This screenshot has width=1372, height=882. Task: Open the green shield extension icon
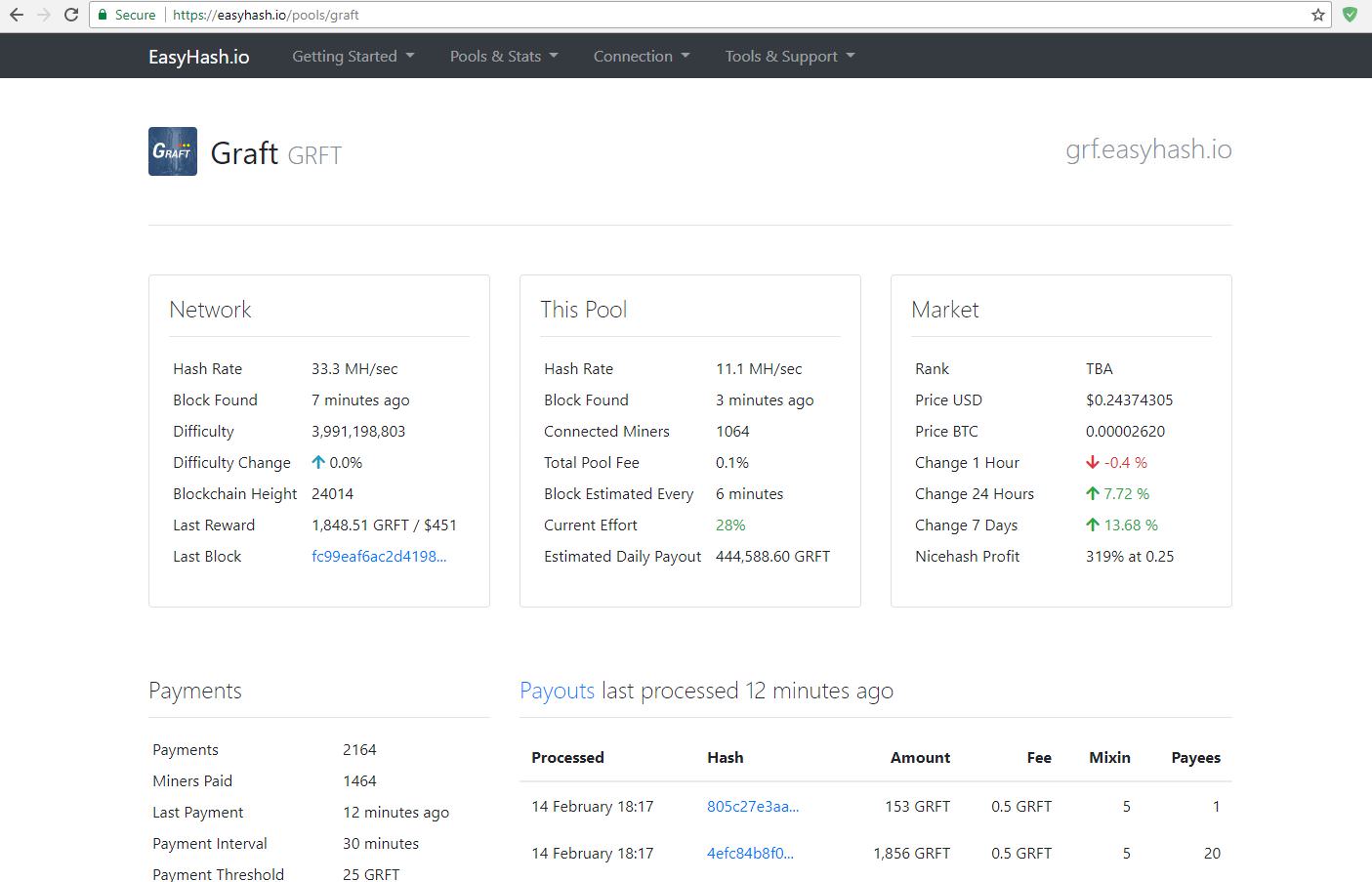click(1350, 15)
